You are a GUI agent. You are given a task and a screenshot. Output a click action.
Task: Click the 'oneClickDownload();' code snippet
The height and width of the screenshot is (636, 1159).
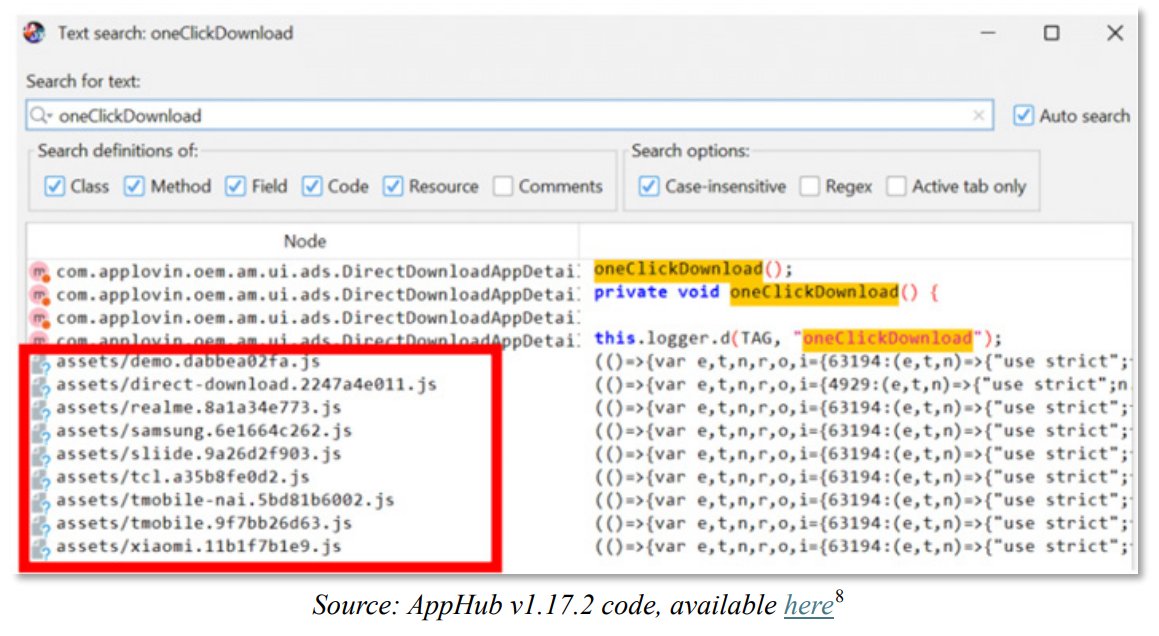coord(693,269)
